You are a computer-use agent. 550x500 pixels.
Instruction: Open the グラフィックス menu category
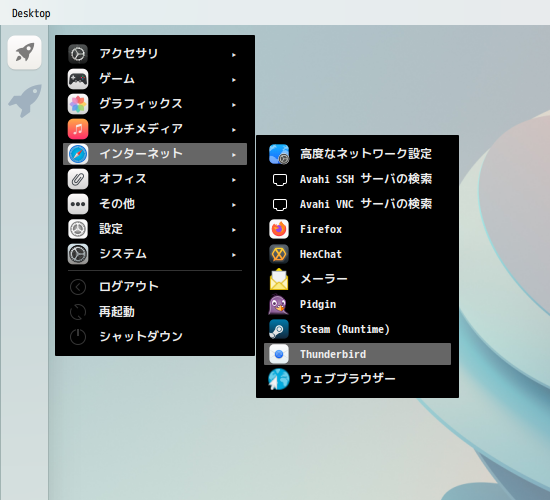[x=155, y=104]
